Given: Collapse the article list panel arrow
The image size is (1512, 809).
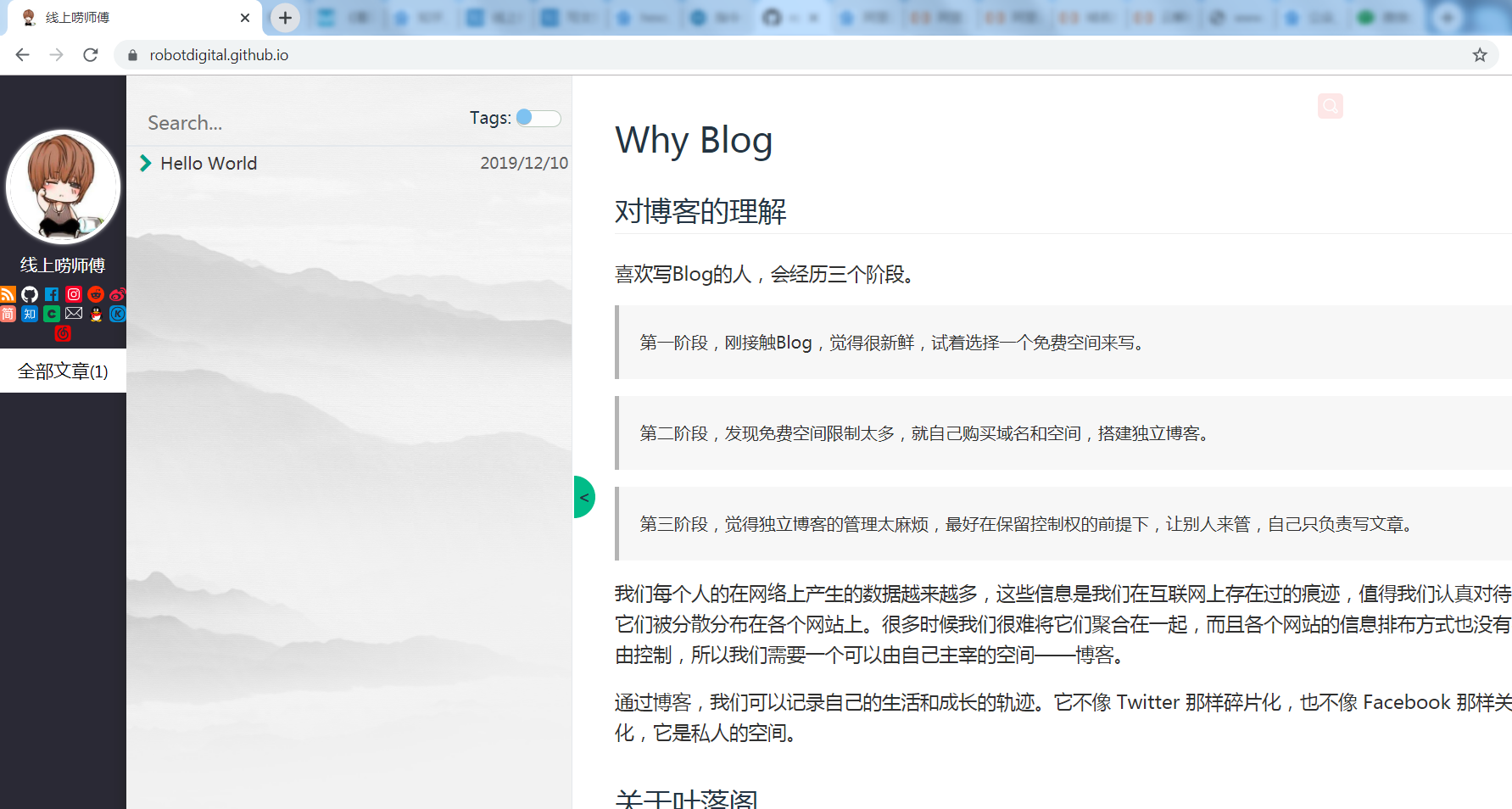Looking at the screenshot, I should pos(584,497).
